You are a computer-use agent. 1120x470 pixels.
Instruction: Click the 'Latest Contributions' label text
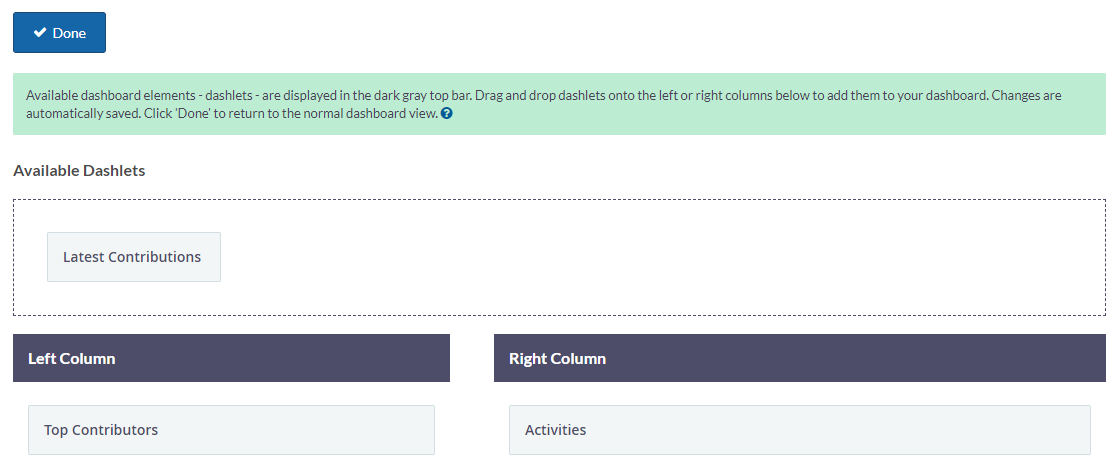pyautogui.click(x=132, y=257)
